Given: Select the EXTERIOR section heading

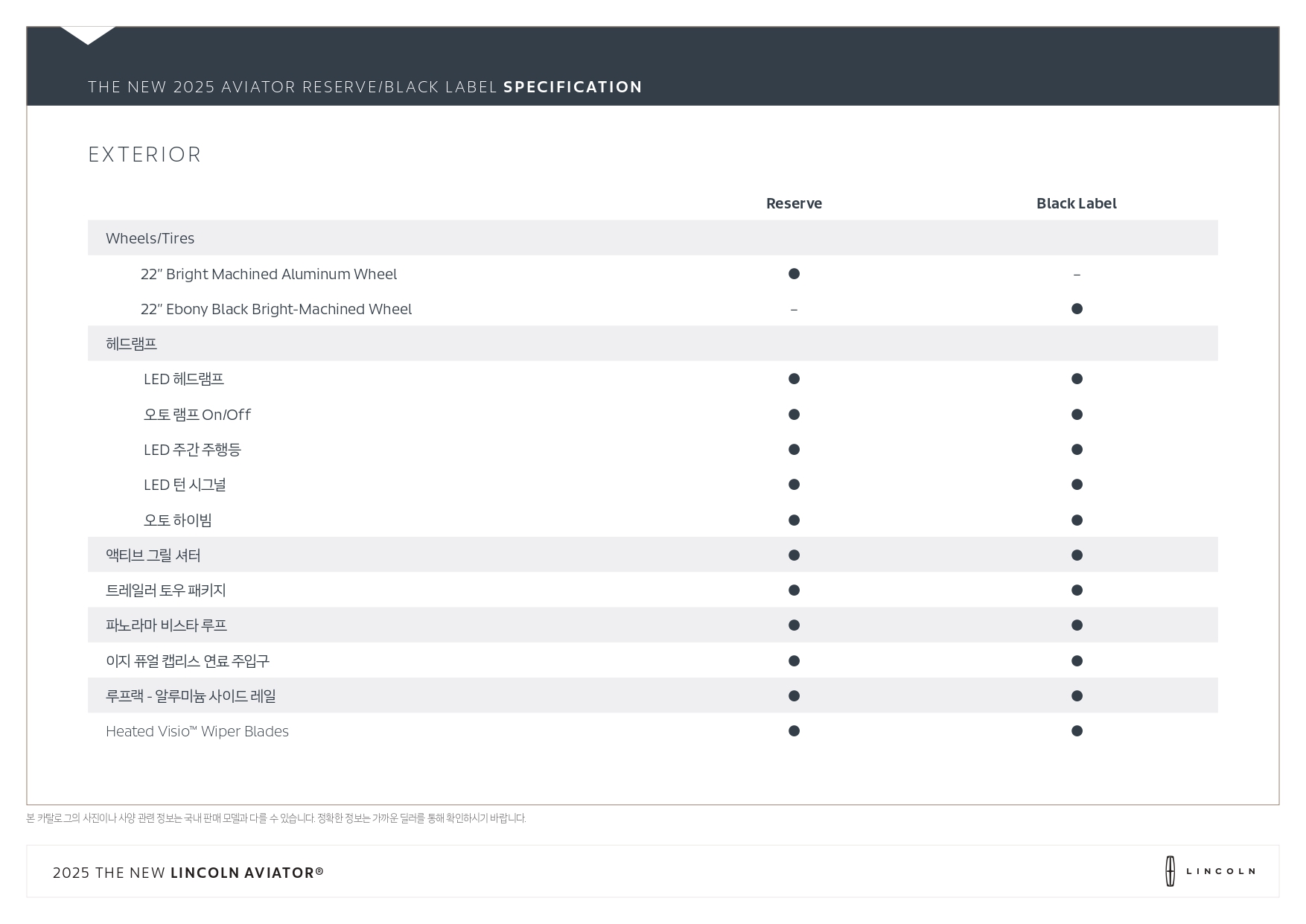Looking at the screenshot, I should 144,154.
